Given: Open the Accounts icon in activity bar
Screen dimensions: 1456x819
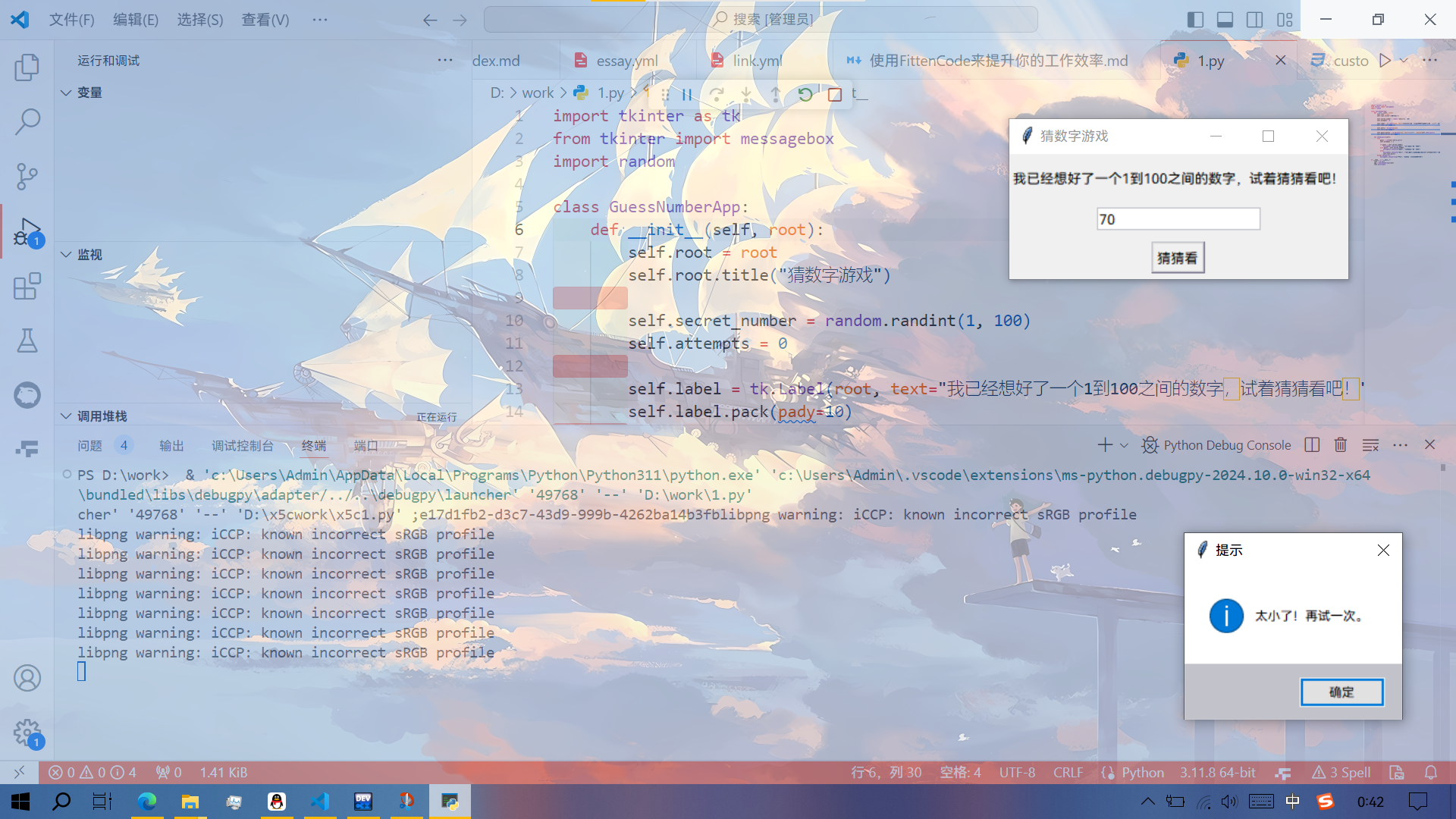Looking at the screenshot, I should pyautogui.click(x=27, y=678).
